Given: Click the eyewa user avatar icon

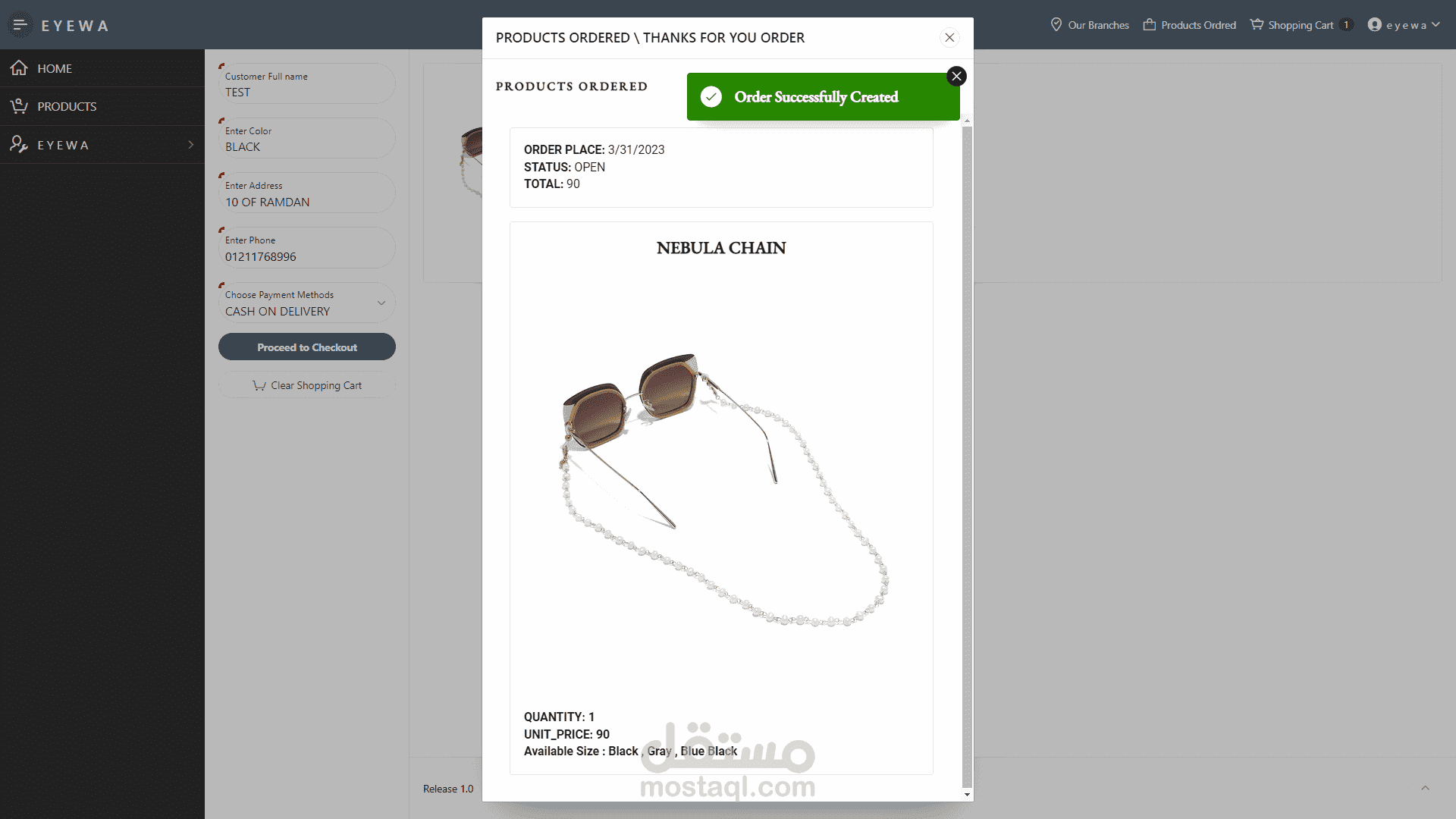Looking at the screenshot, I should point(1374,25).
